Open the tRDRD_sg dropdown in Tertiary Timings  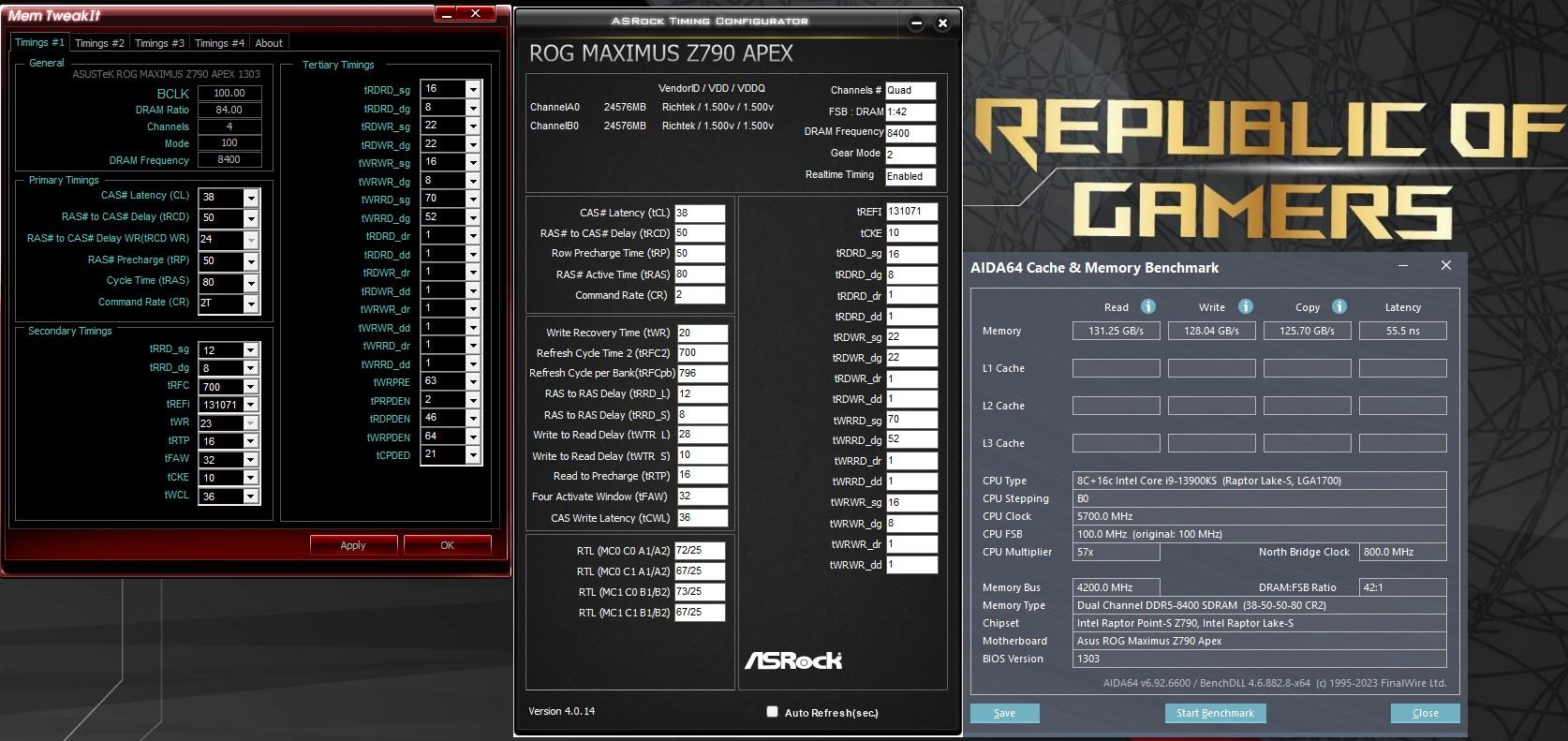coord(473,89)
